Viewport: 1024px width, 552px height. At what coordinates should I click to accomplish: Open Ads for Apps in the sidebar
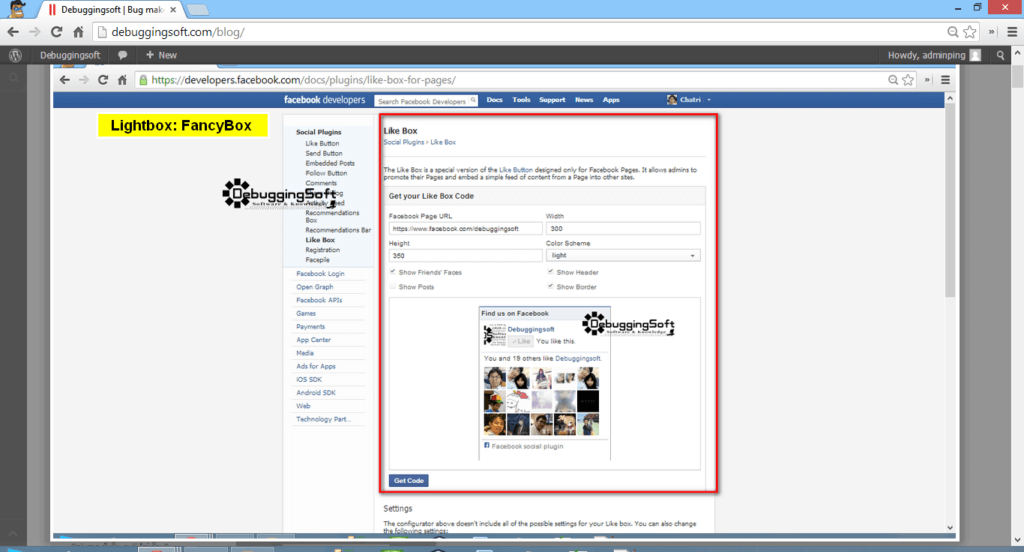[316, 366]
